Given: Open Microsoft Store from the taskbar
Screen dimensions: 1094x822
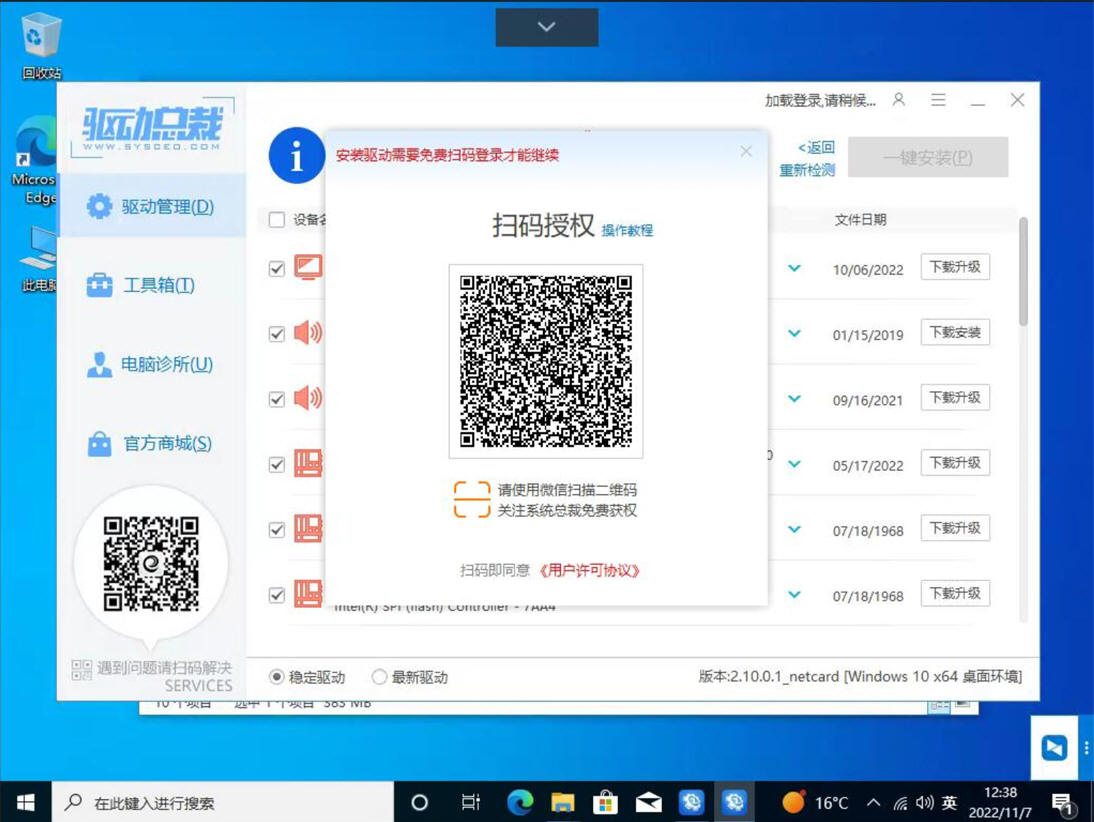Looking at the screenshot, I should [605, 802].
